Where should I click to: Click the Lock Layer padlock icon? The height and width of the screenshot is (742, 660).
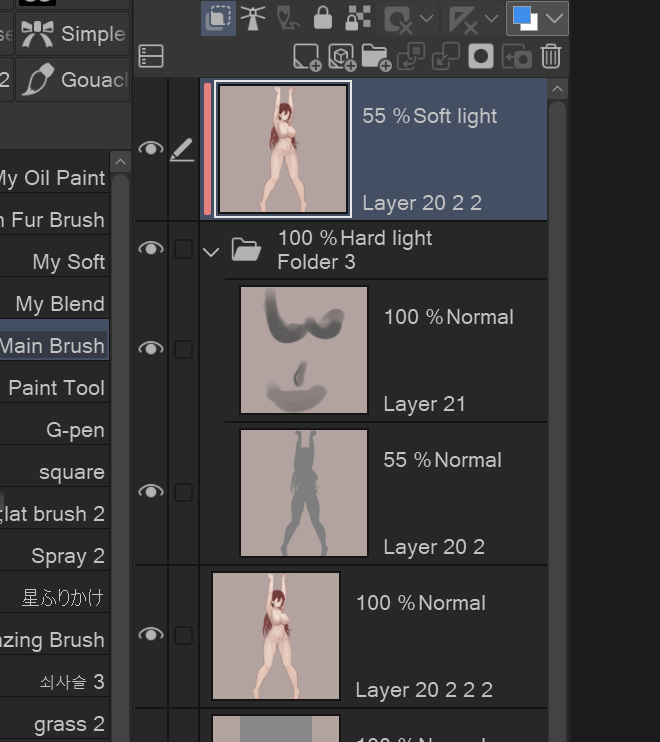[322, 18]
